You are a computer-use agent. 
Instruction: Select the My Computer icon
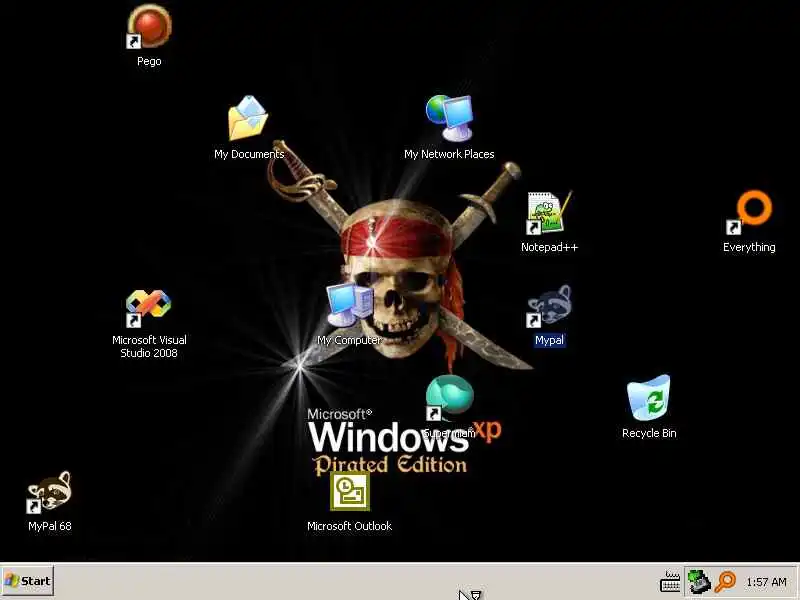click(x=349, y=305)
